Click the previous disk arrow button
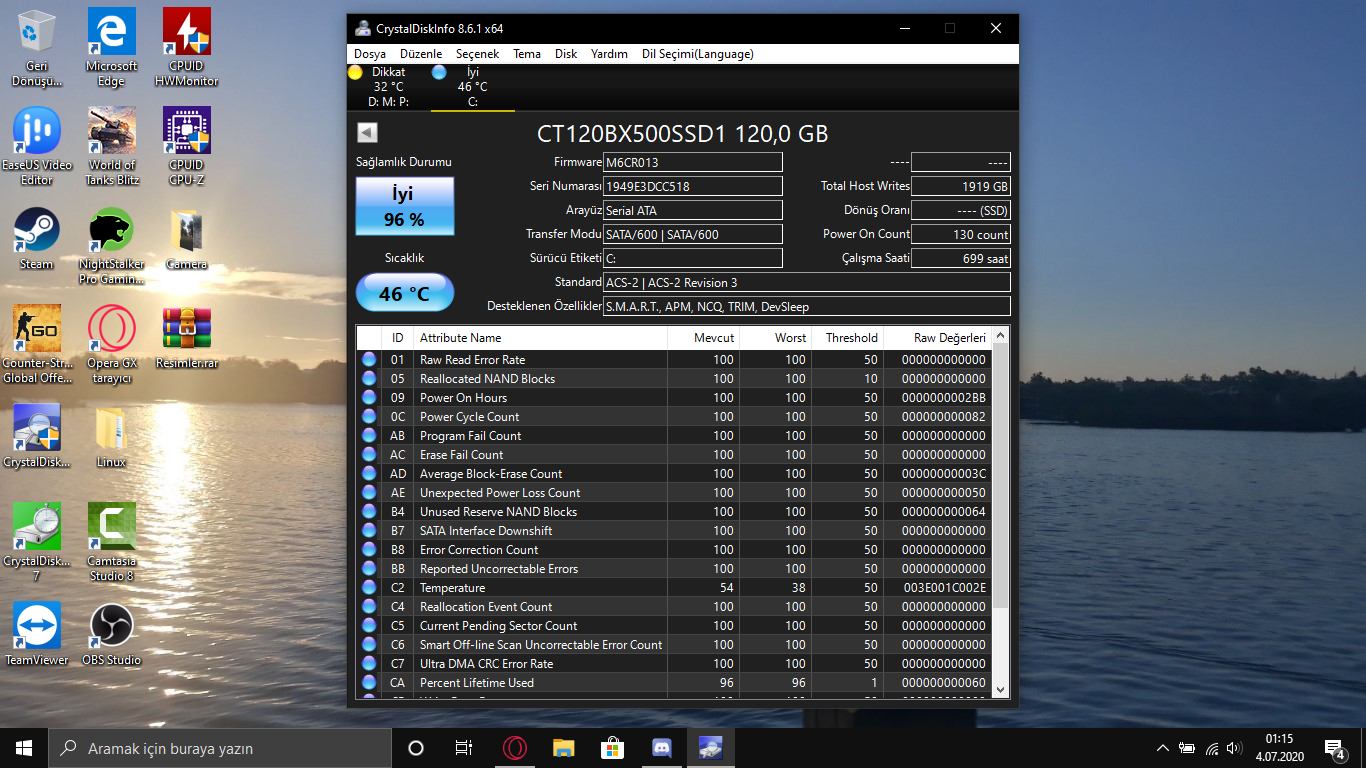This screenshot has width=1366, height=768. [367, 133]
